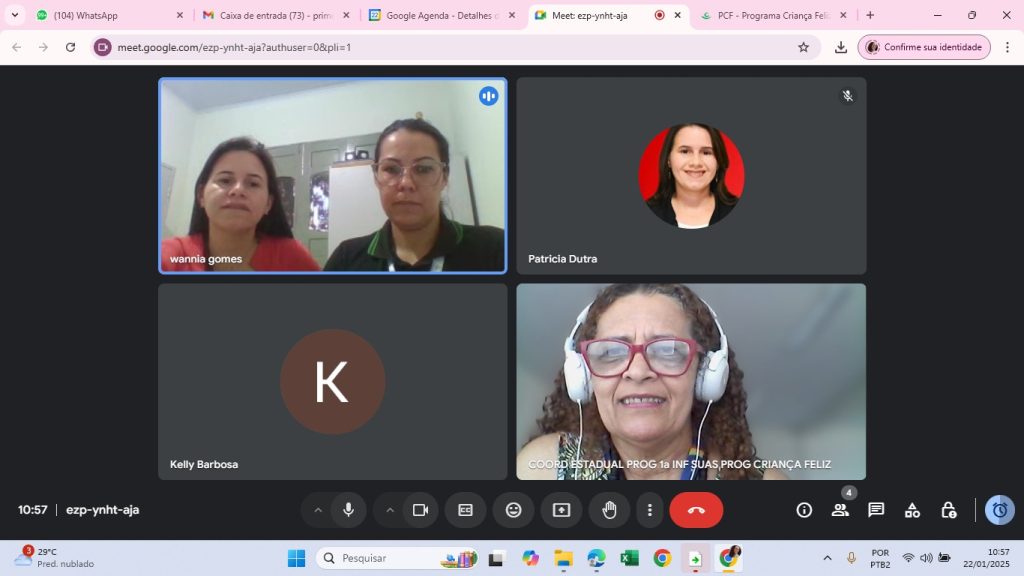
Task: Hang up with the red leave call button
Action: tap(696, 510)
